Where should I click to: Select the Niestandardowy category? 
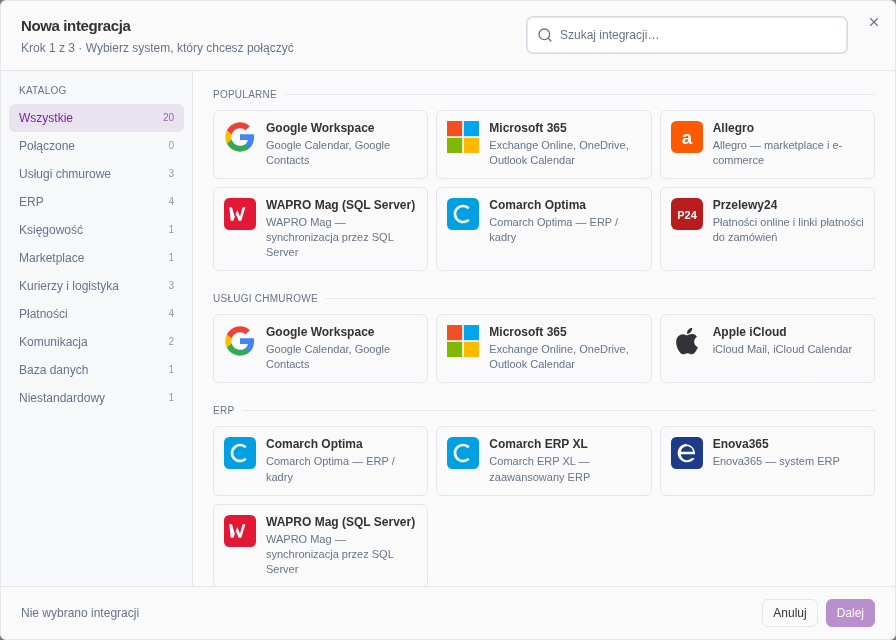[x=96, y=398]
